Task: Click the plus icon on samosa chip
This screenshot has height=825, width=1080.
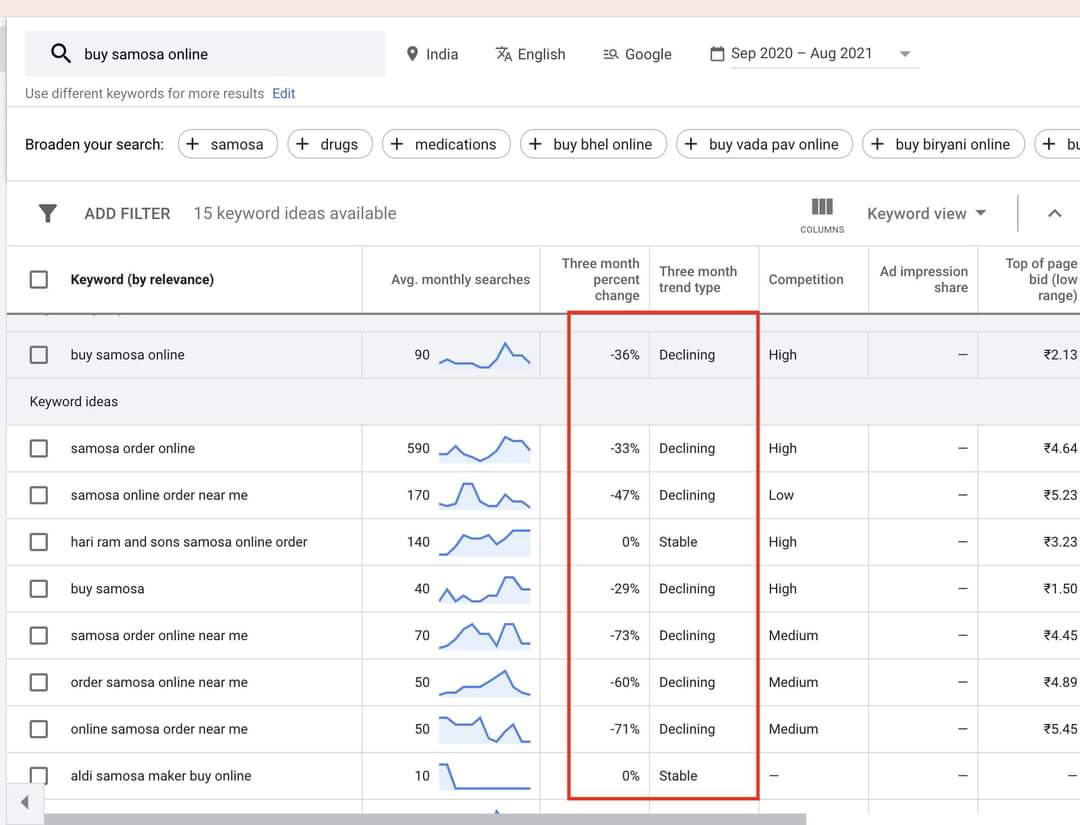Action: [193, 144]
